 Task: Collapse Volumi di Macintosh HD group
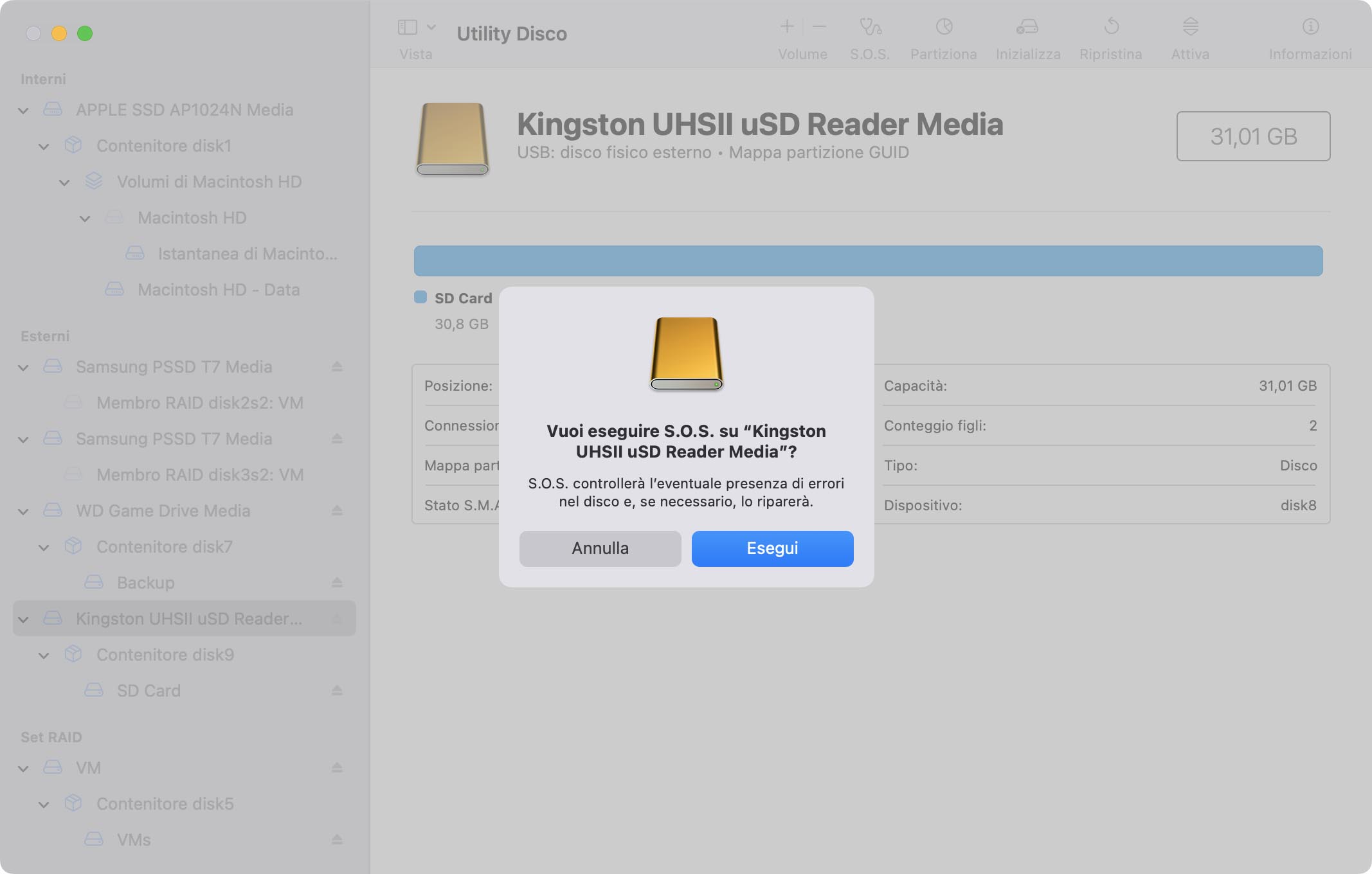(x=65, y=183)
